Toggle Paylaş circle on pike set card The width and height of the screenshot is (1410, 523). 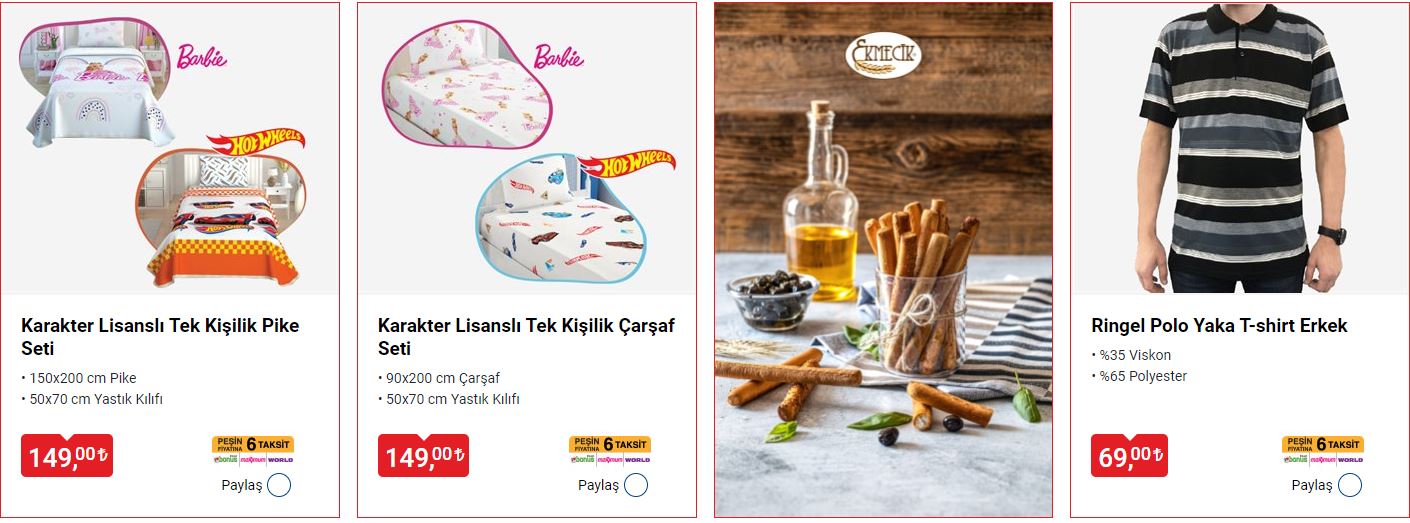(279, 486)
